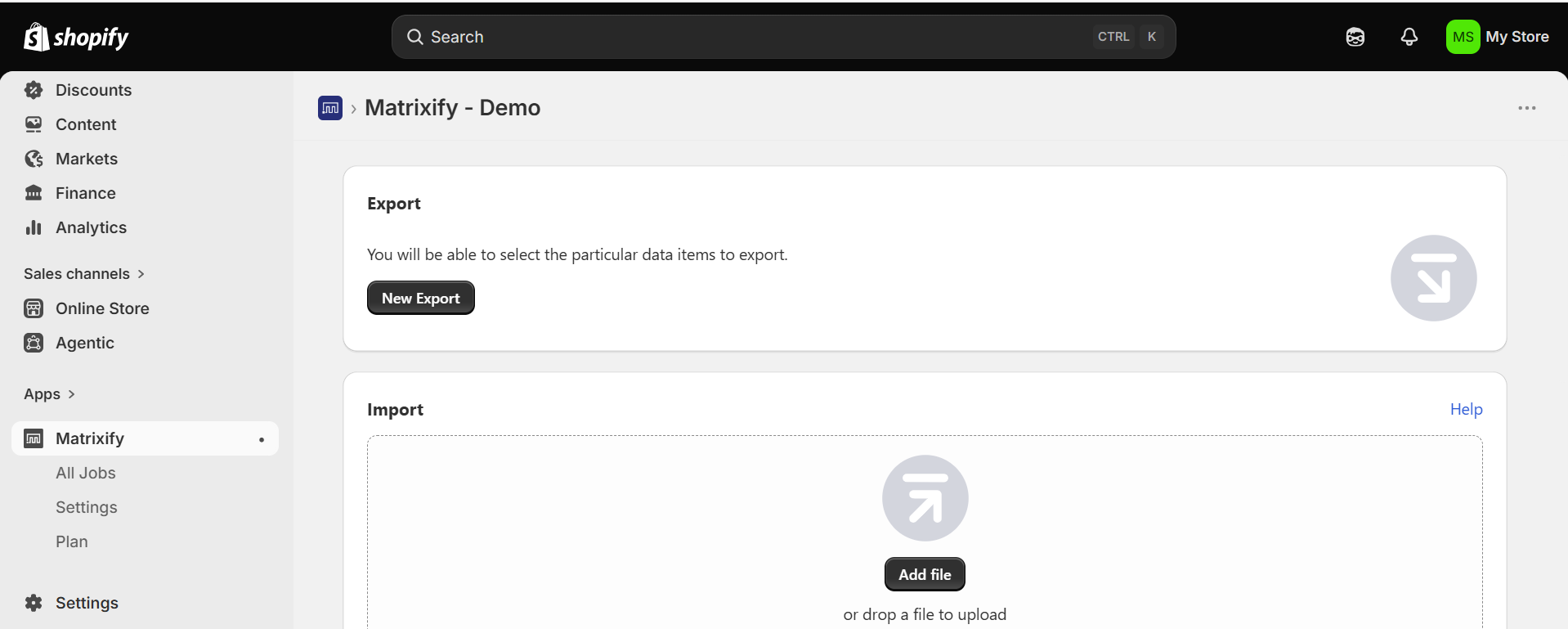Click the breadcrumb chevron separator
Viewport: 1568px width, 629px height.
point(353,109)
